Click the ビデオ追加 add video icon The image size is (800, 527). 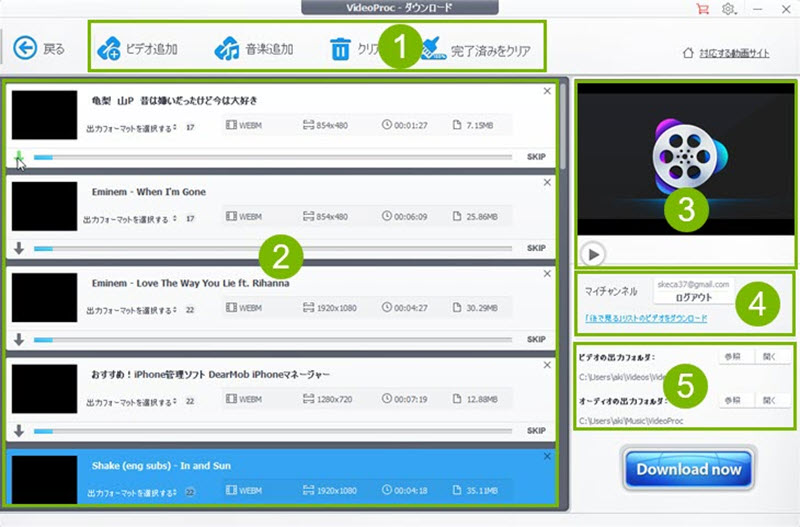click(x=109, y=49)
